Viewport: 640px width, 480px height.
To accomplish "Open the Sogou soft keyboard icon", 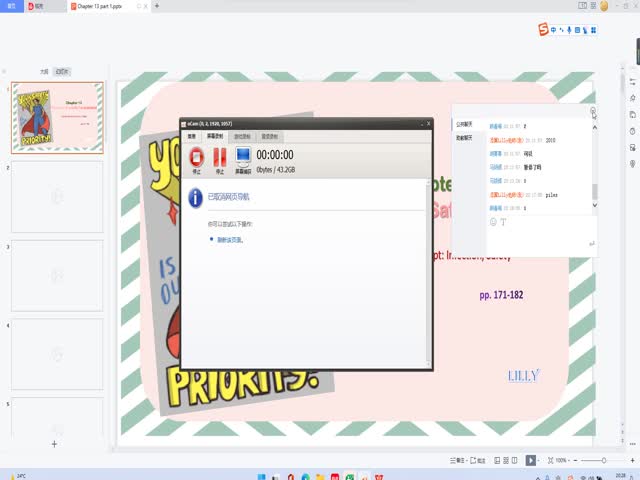I will pyautogui.click(x=577, y=30).
